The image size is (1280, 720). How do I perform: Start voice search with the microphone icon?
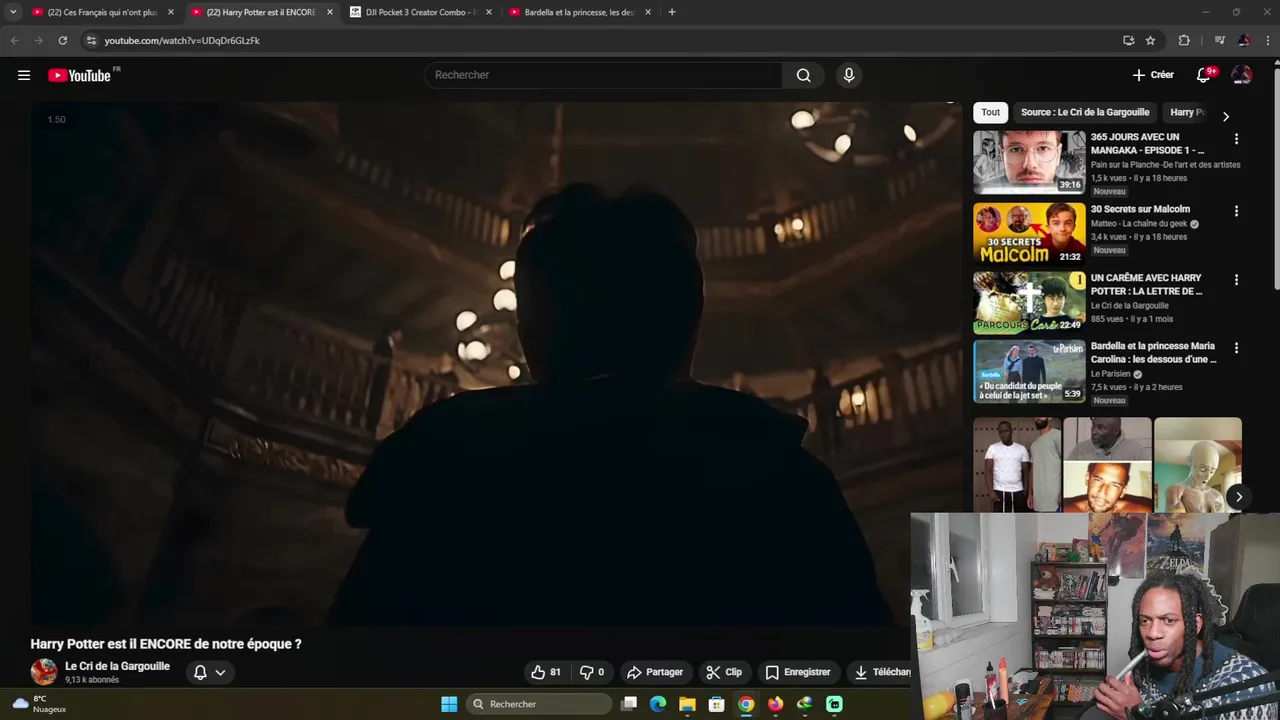click(x=849, y=75)
